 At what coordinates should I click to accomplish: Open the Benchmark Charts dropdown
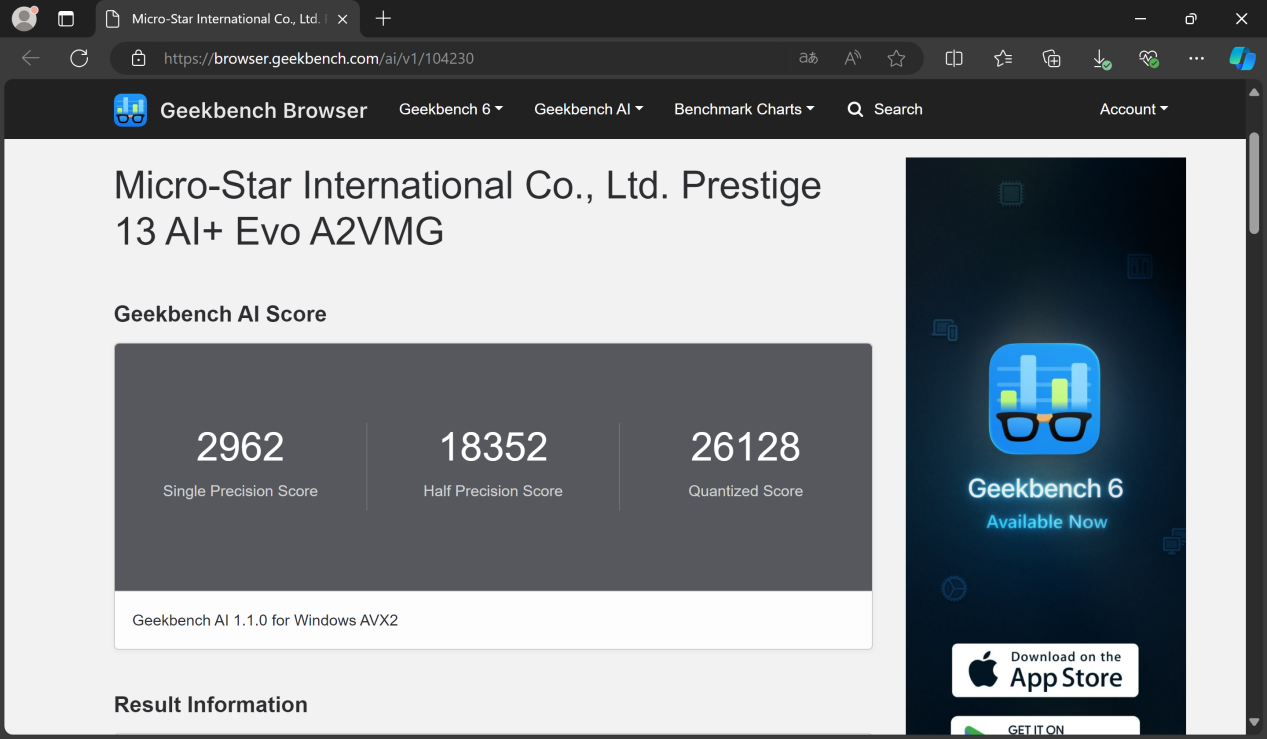pyautogui.click(x=744, y=109)
